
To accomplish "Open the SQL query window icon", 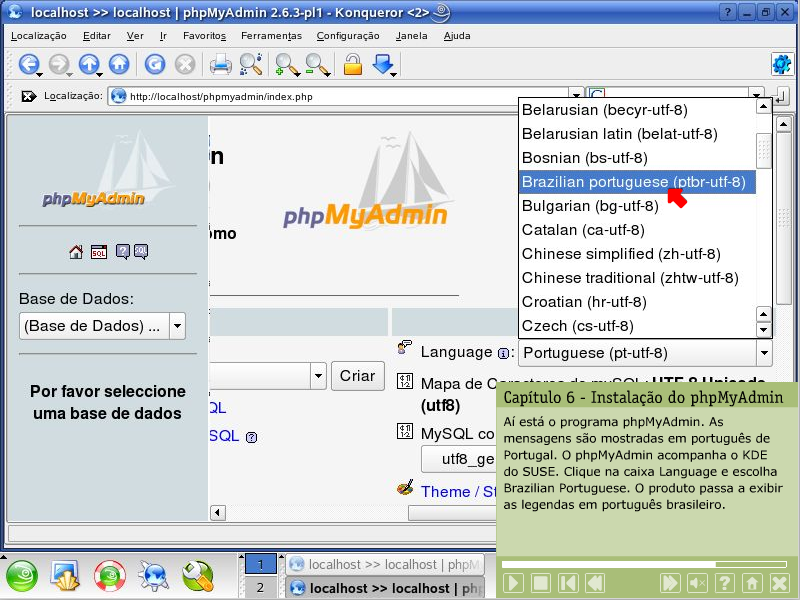I will 99,252.
